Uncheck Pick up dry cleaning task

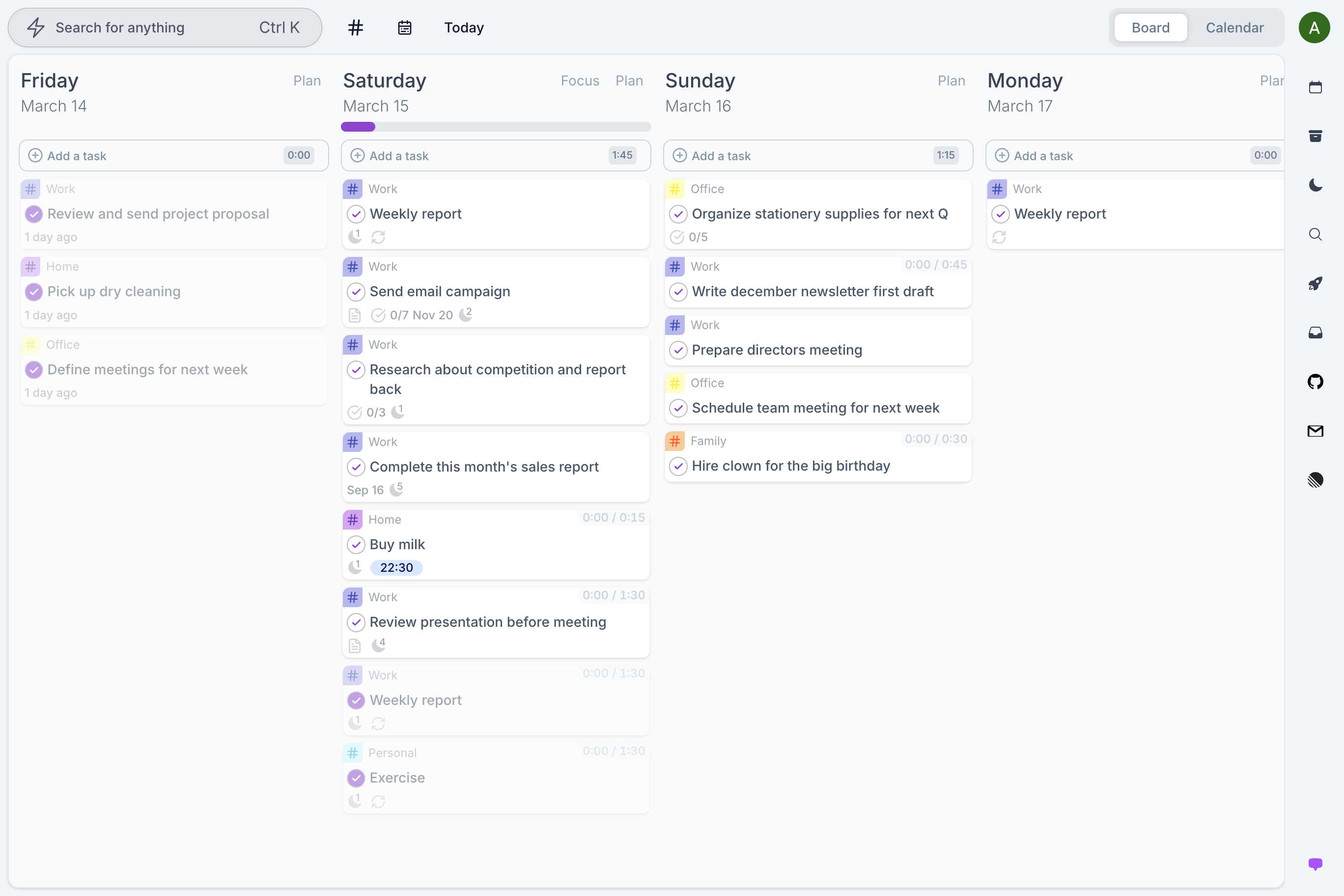tap(34, 292)
